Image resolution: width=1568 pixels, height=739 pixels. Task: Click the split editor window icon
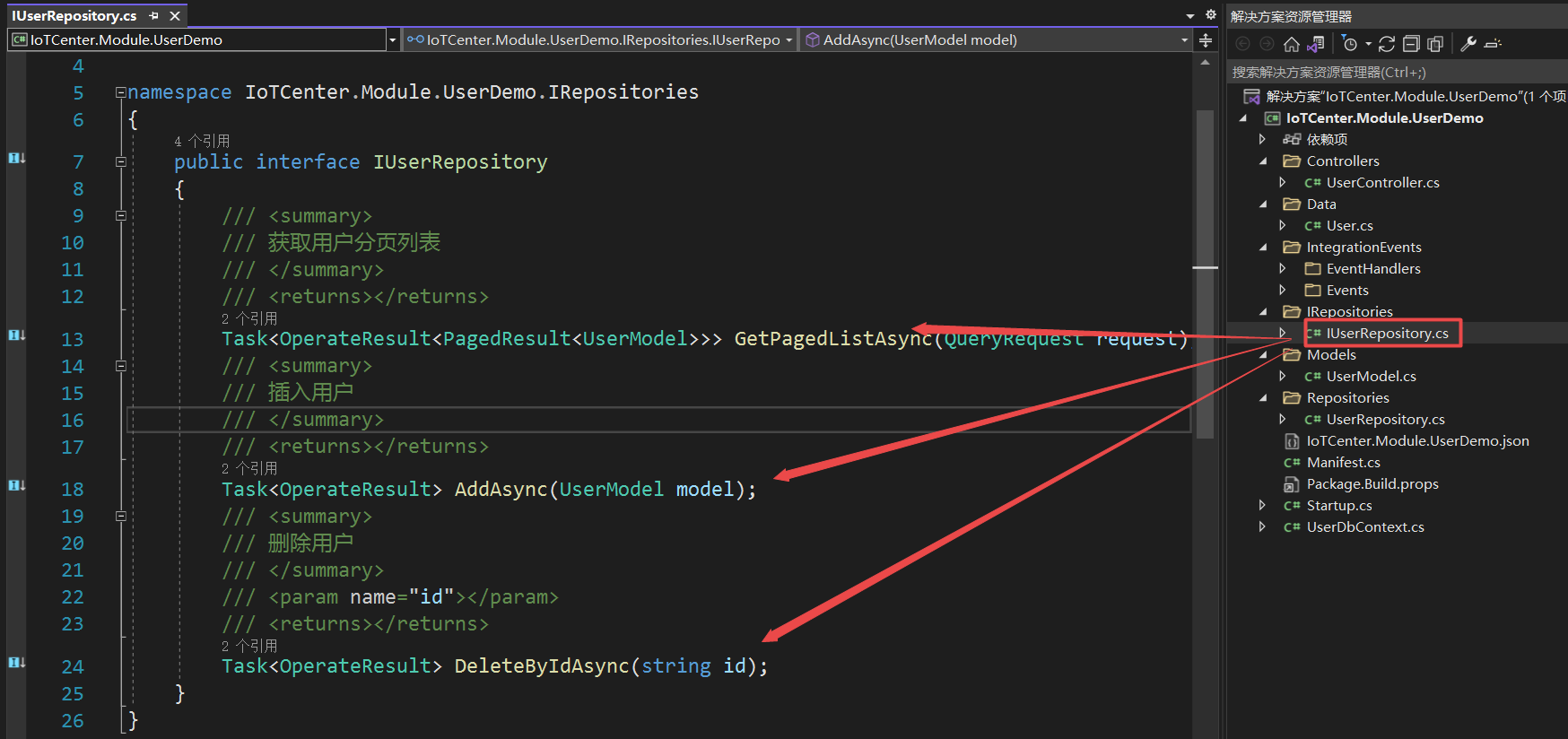1206,40
